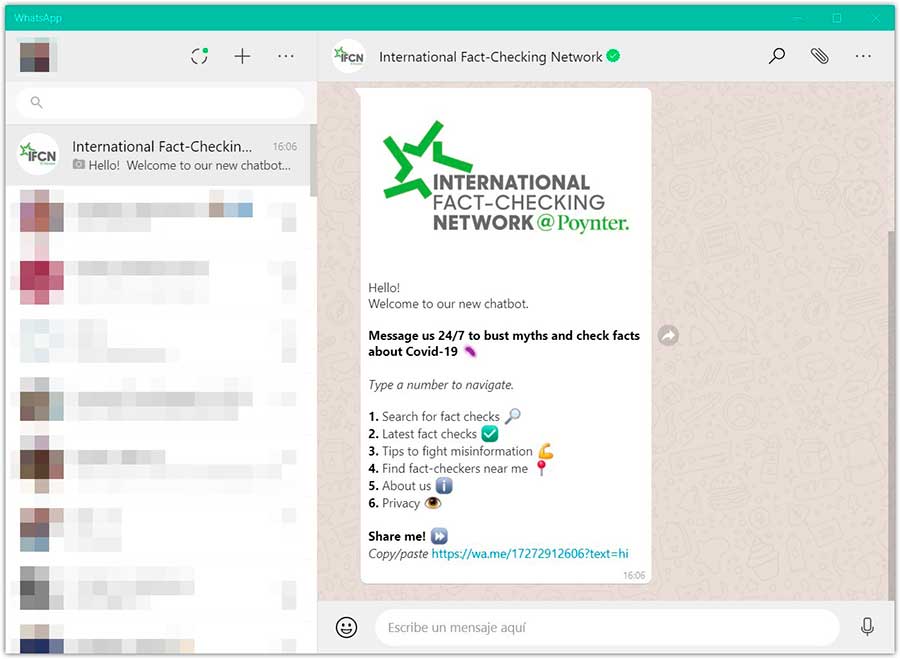Click IFCN avatar in conversation header
Image resolution: width=900 pixels, height=659 pixels.
349,56
